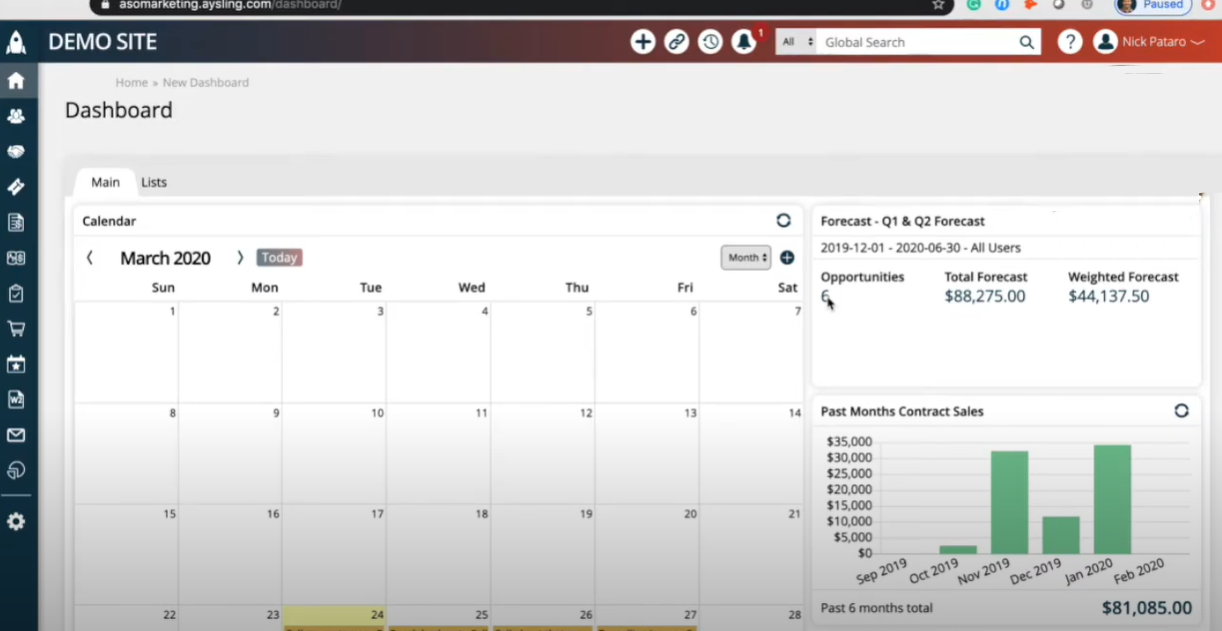This screenshot has width=1222, height=631.
Task: Click the browser address bar URL
Action: (x=231, y=5)
